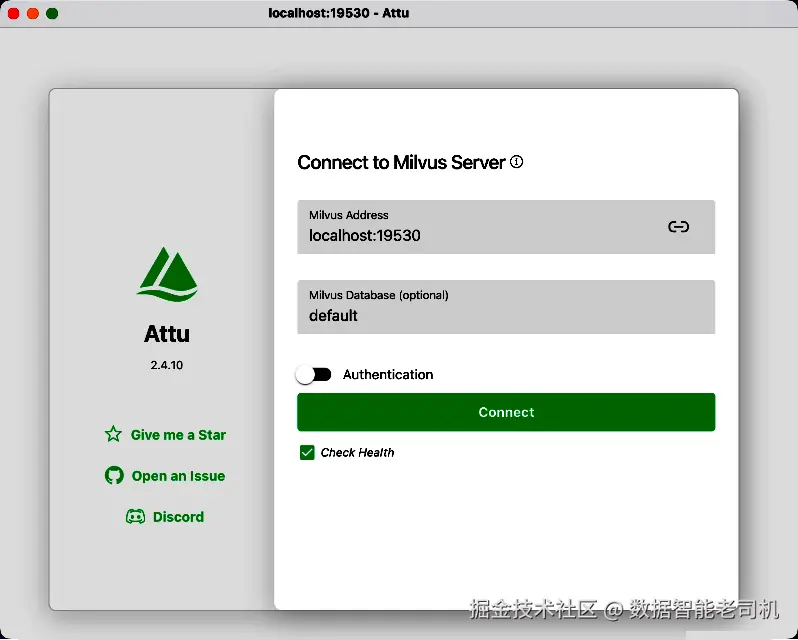Maximize the window with the green button
This screenshot has width=798, height=640.
(x=52, y=13)
